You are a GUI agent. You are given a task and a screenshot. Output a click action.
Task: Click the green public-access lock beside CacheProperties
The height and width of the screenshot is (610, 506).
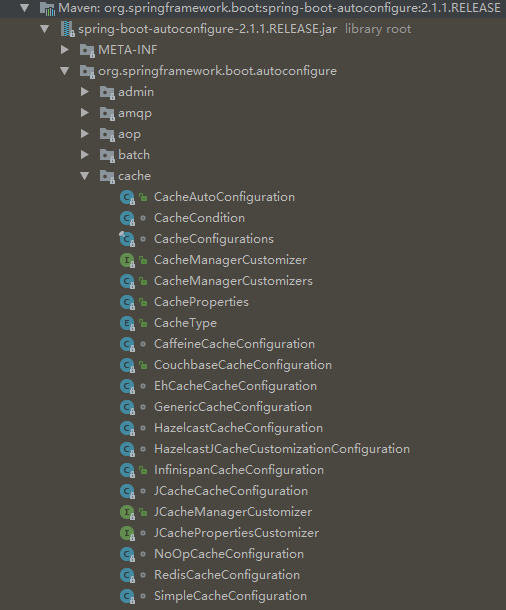143,302
